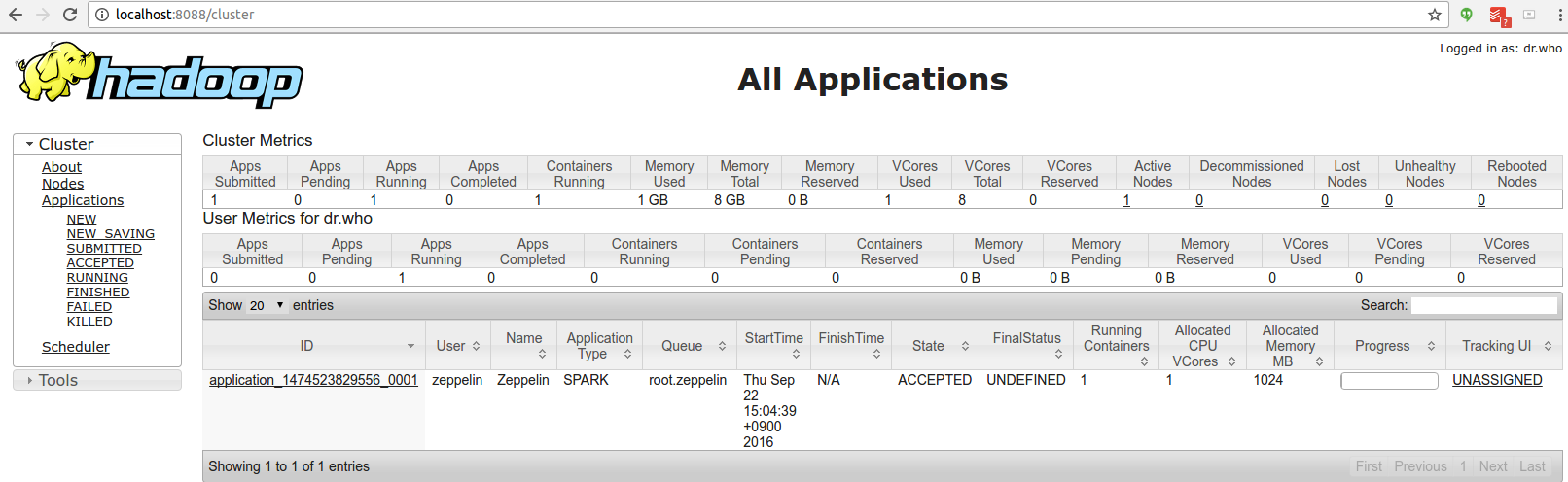Open application_1474523829556_0001 details link
The width and height of the screenshot is (1568, 482).
313,380
